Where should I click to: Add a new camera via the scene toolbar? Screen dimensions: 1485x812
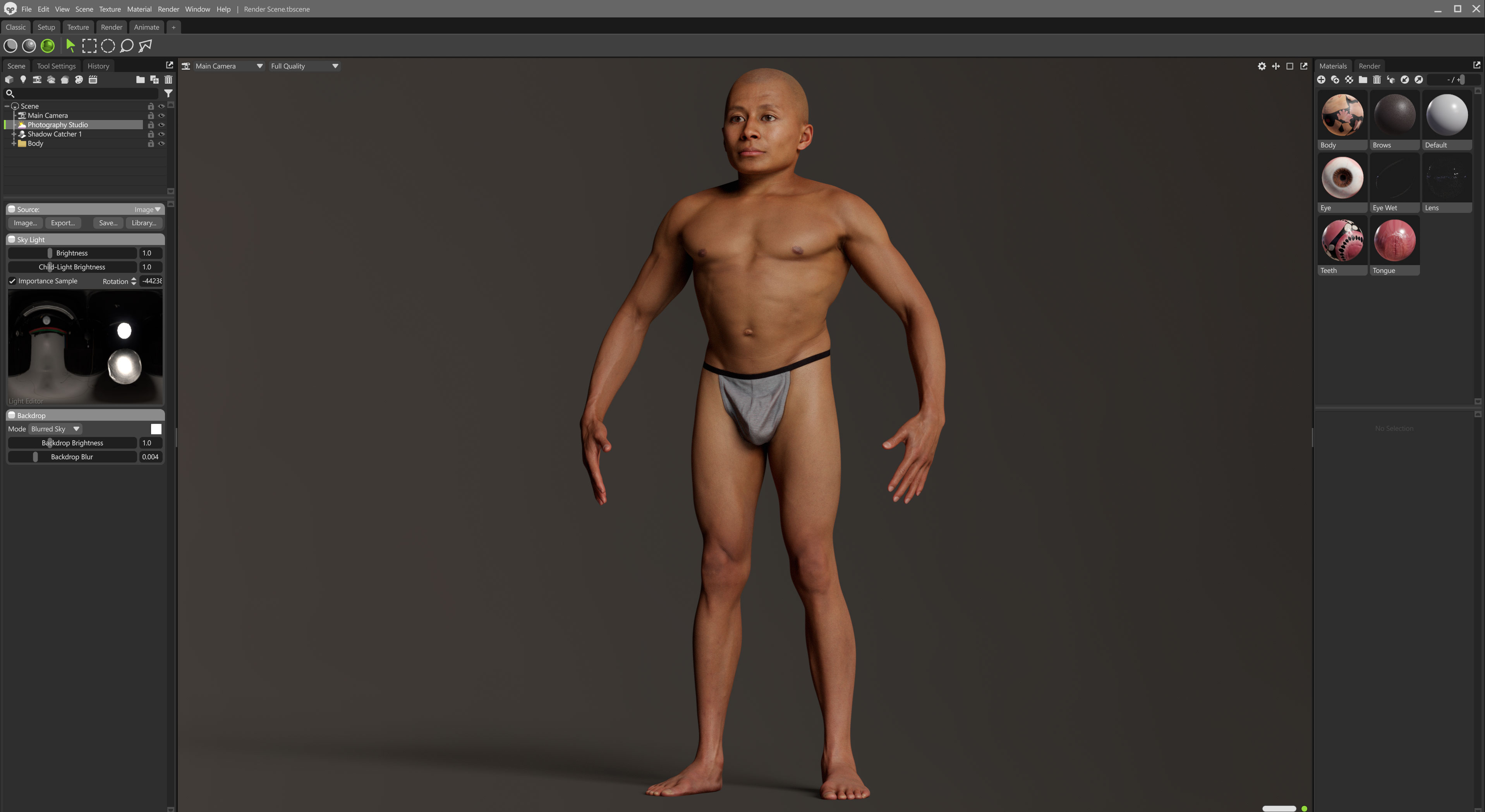[37, 79]
